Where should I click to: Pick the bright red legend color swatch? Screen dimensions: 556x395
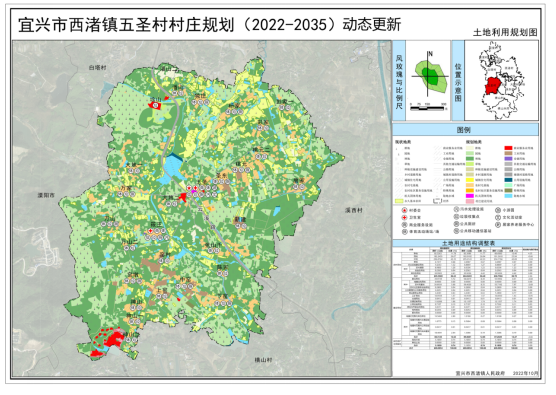[509, 148]
